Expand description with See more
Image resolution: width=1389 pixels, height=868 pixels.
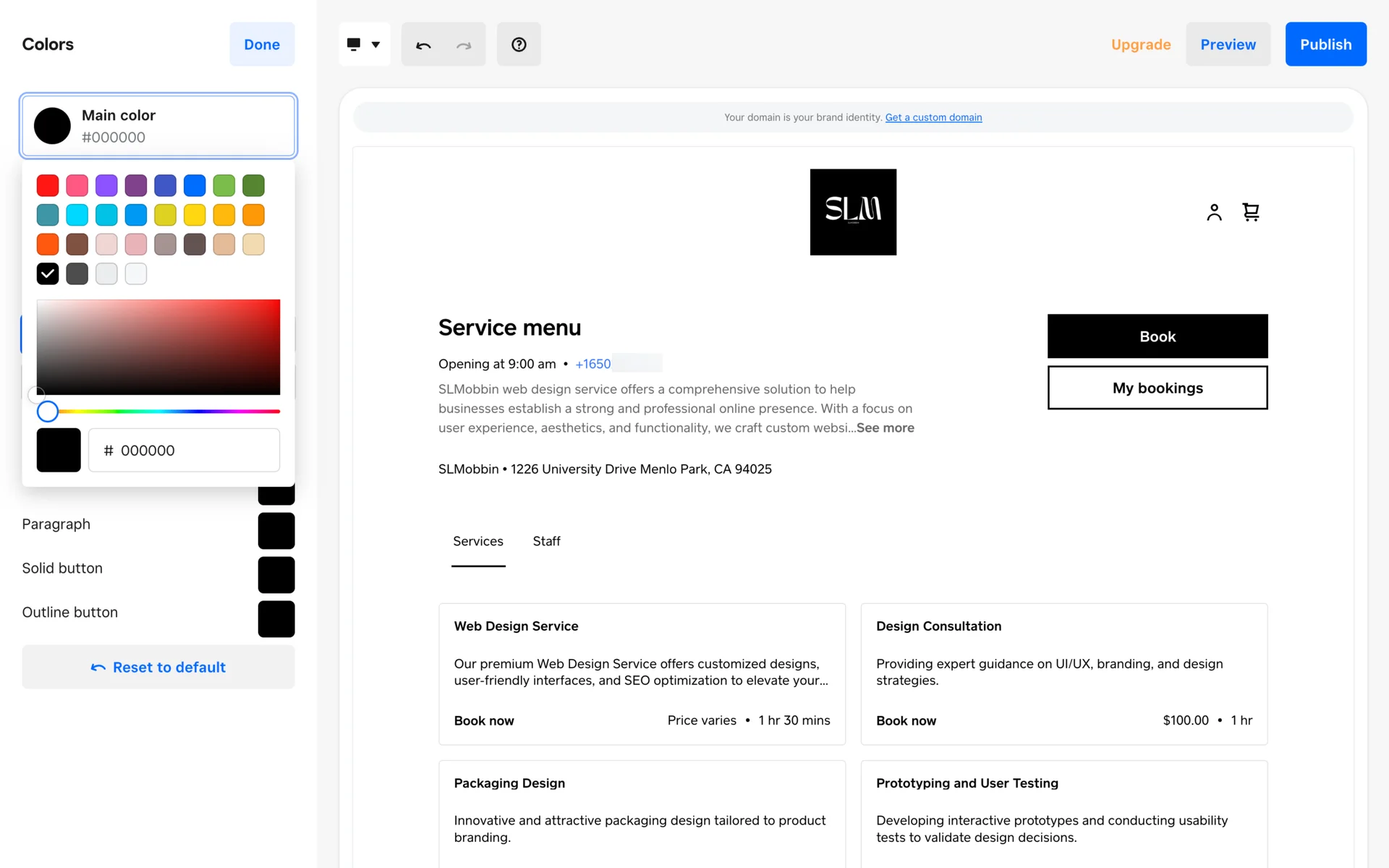point(885,428)
